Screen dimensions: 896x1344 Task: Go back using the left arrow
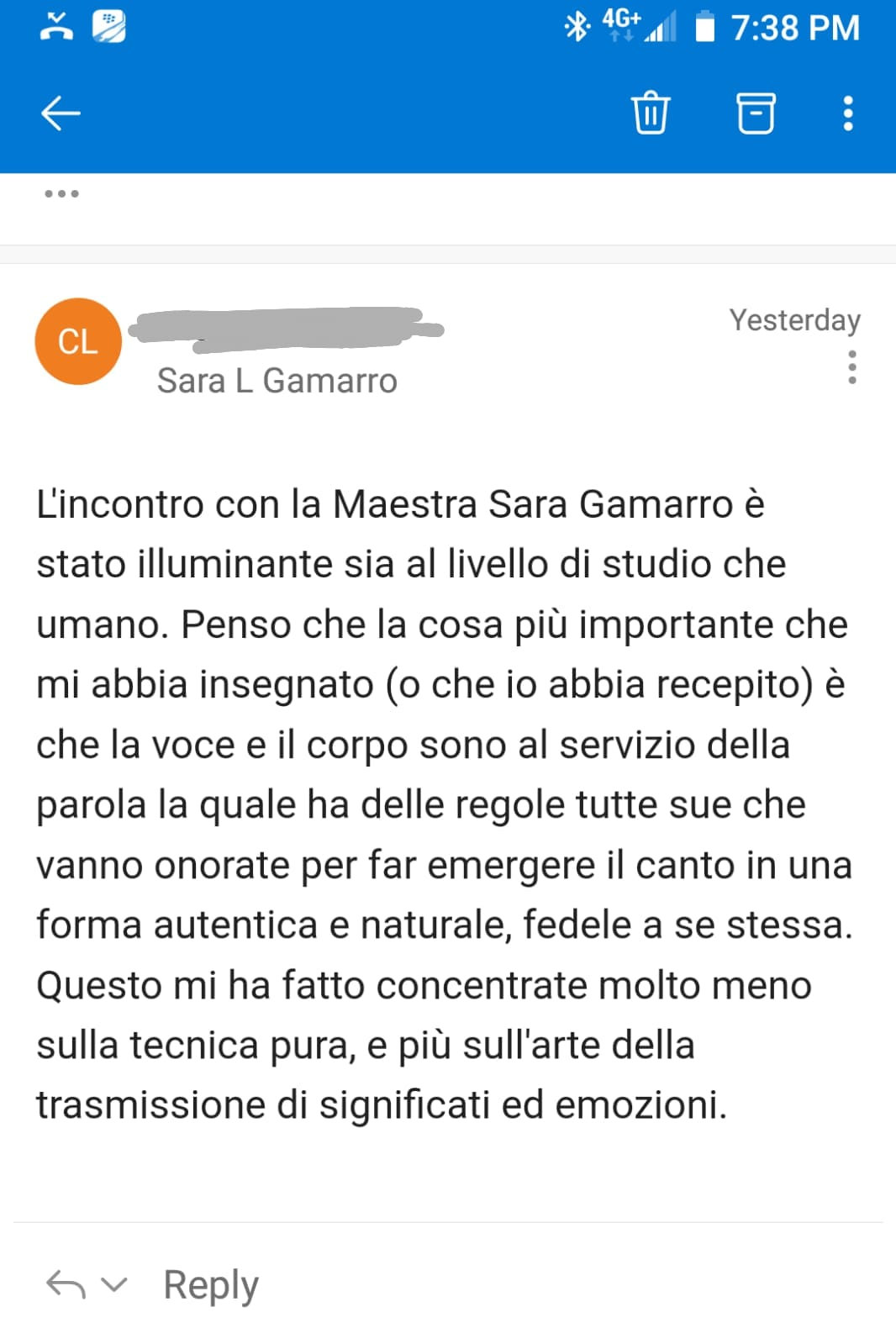[61, 113]
